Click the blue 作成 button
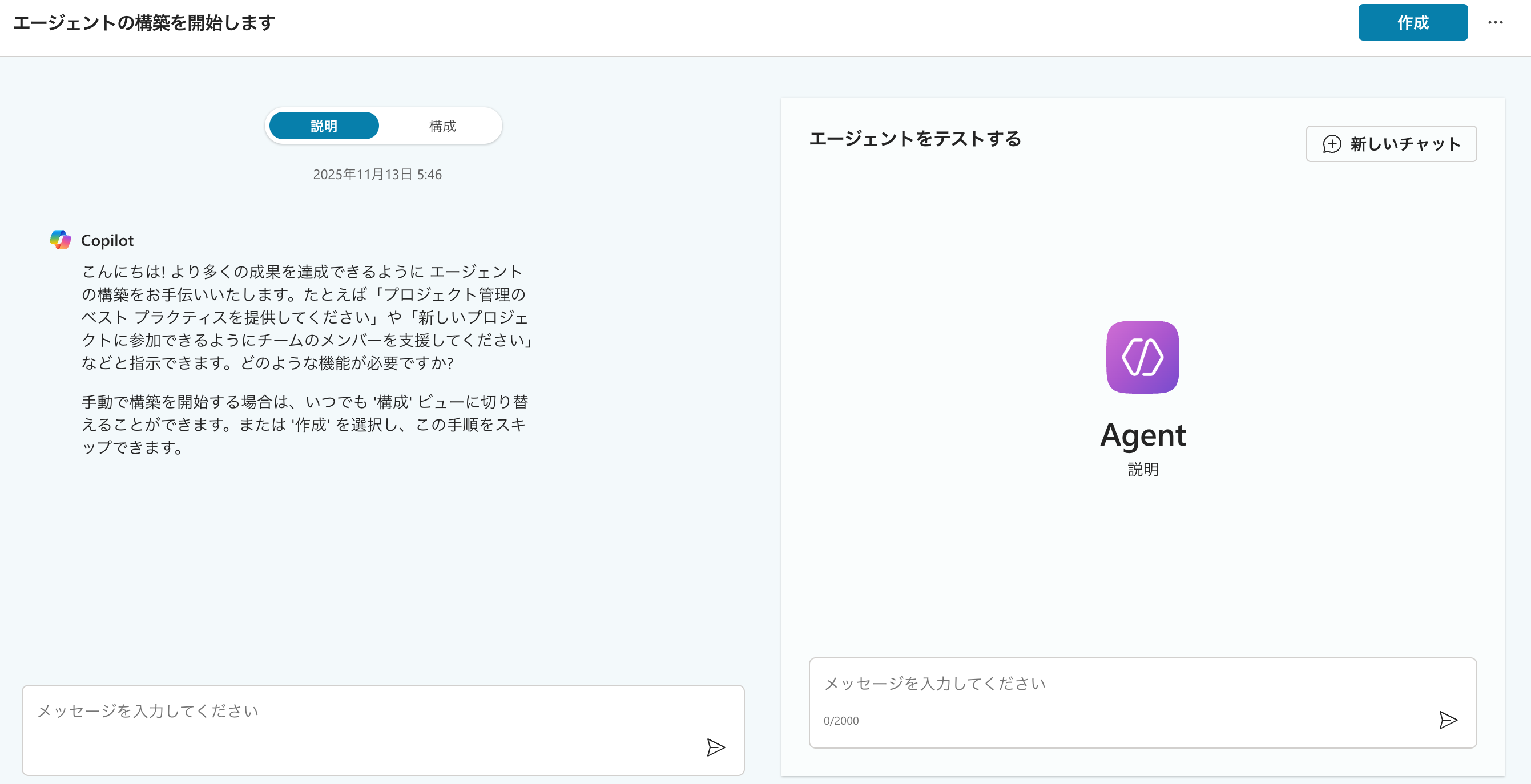The height and width of the screenshot is (784, 1531). pyautogui.click(x=1412, y=23)
